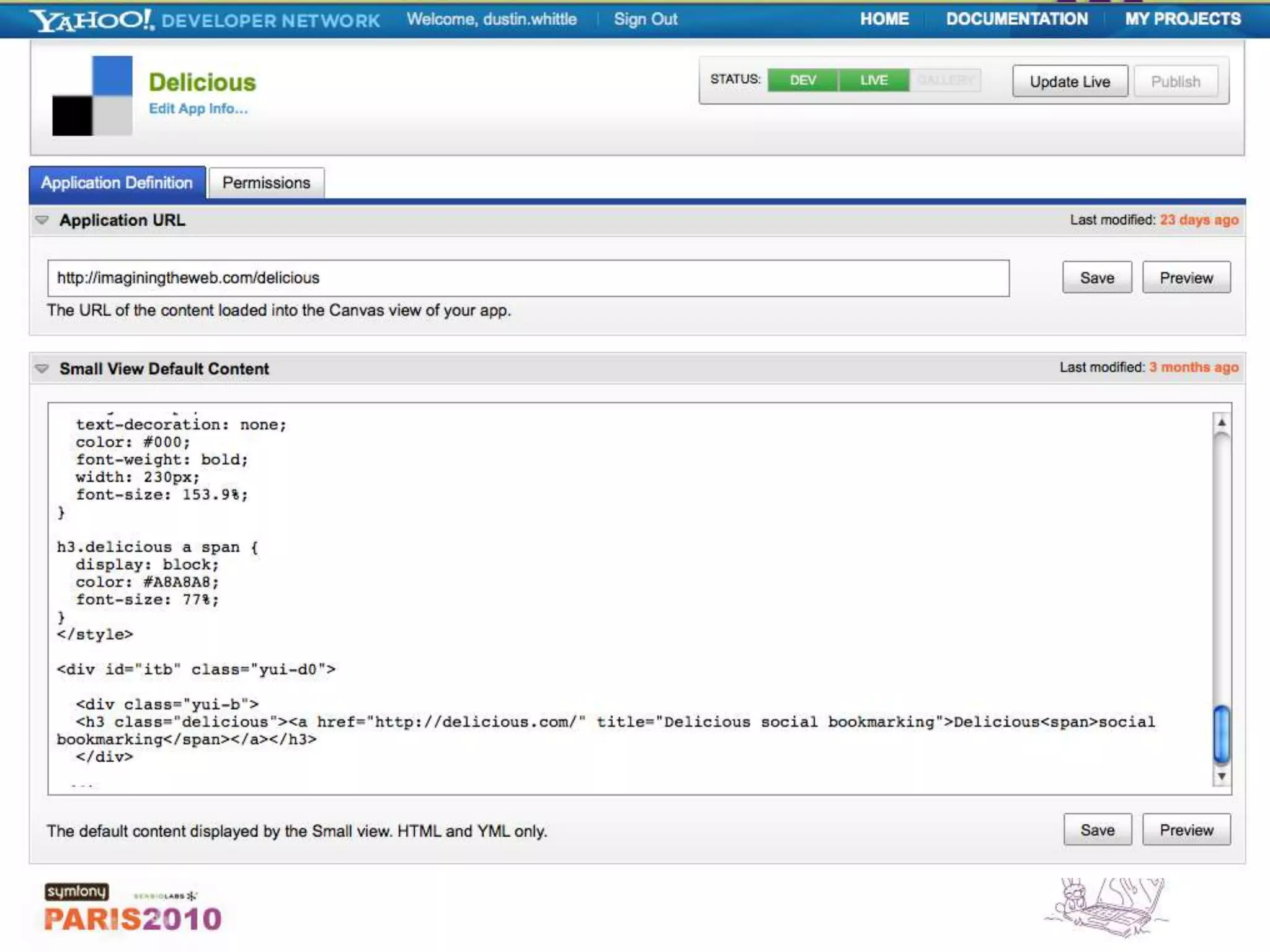The image size is (1270, 952).
Task: Toggle the LIVE status indicator
Action: point(874,81)
